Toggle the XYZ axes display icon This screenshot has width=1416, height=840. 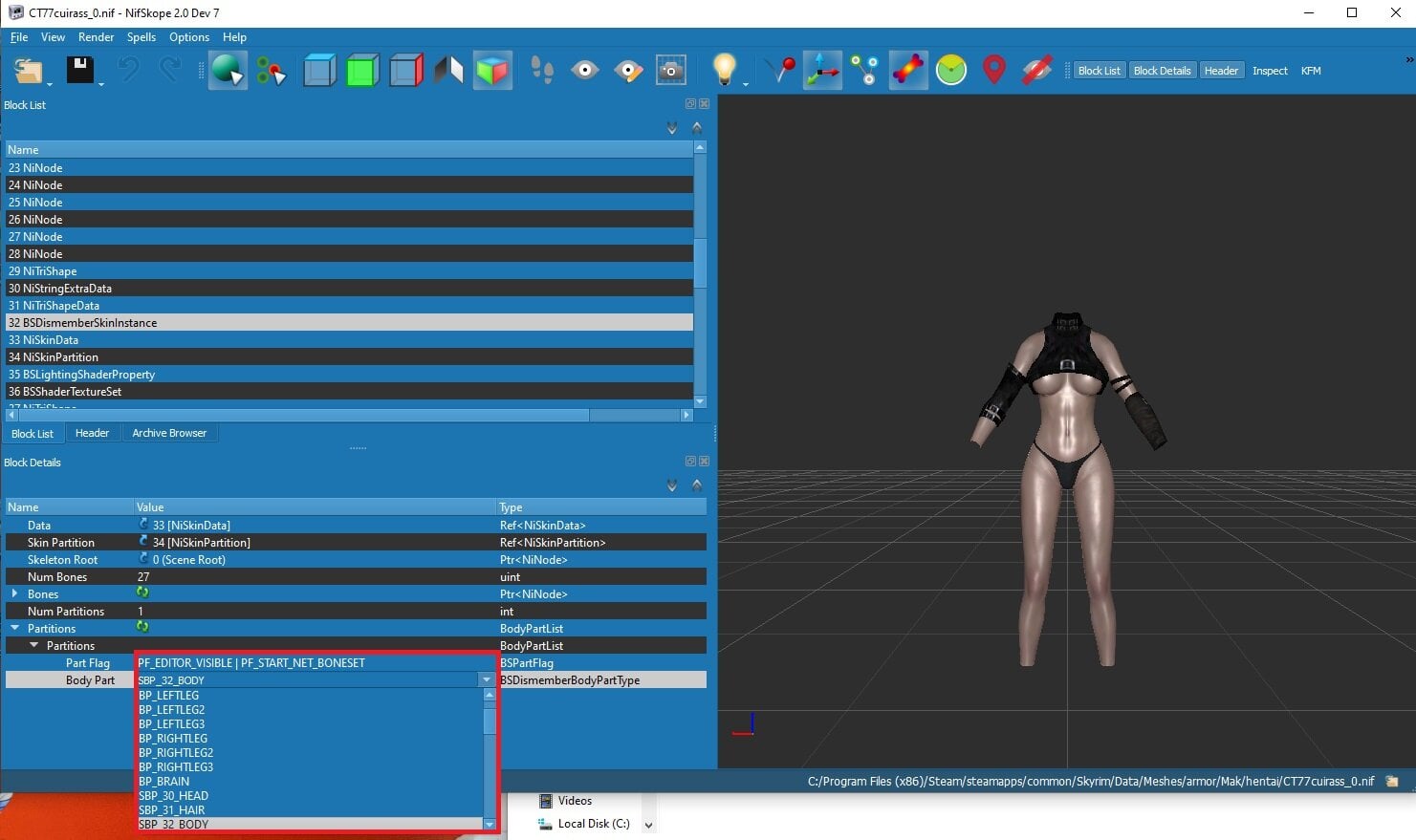tap(822, 71)
